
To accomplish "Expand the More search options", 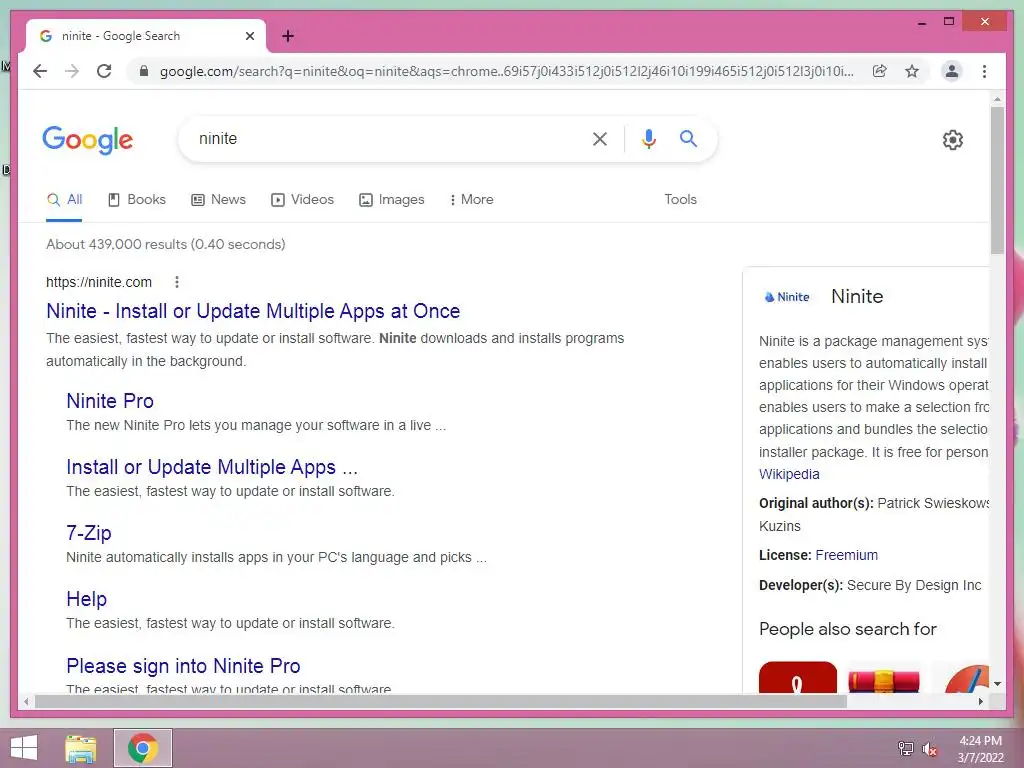I will pyautogui.click(x=472, y=200).
